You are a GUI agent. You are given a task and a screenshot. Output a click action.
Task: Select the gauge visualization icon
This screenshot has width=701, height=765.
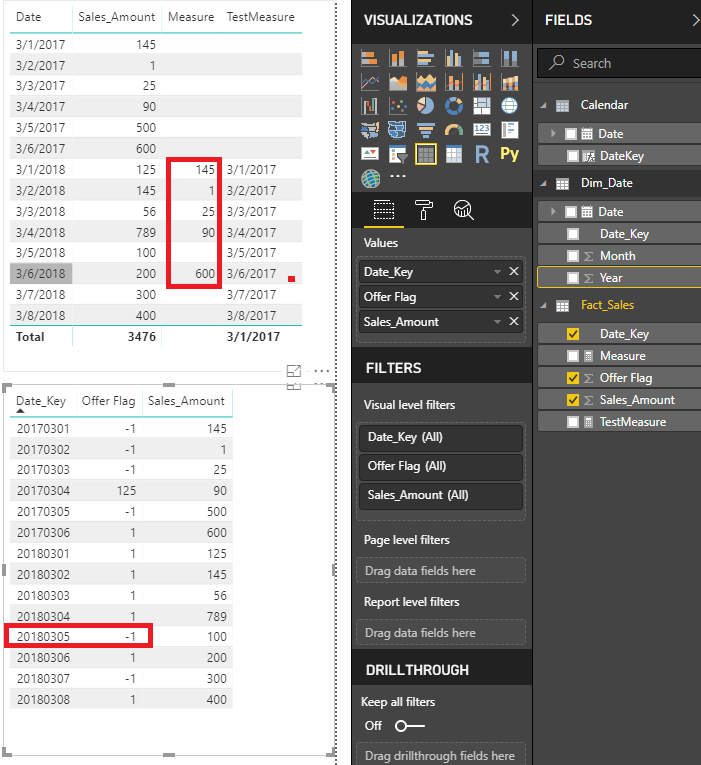[454, 130]
